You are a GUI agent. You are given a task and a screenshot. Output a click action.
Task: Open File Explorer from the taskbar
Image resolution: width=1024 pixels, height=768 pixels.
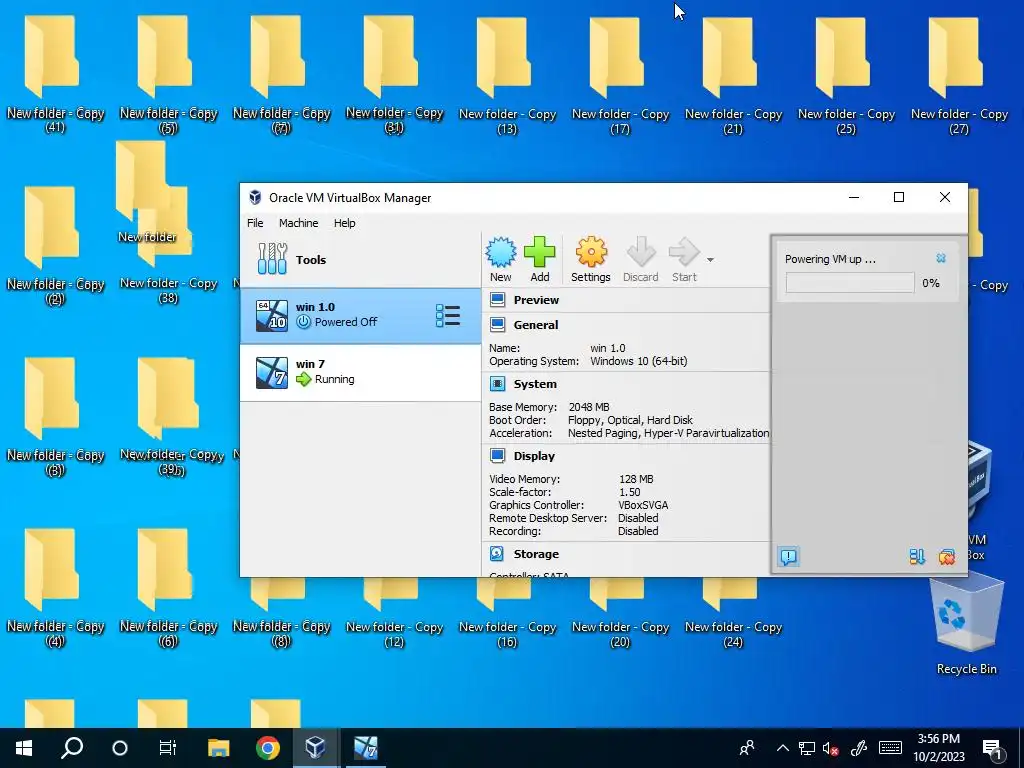pyautogui.click(x=218, y=748)
